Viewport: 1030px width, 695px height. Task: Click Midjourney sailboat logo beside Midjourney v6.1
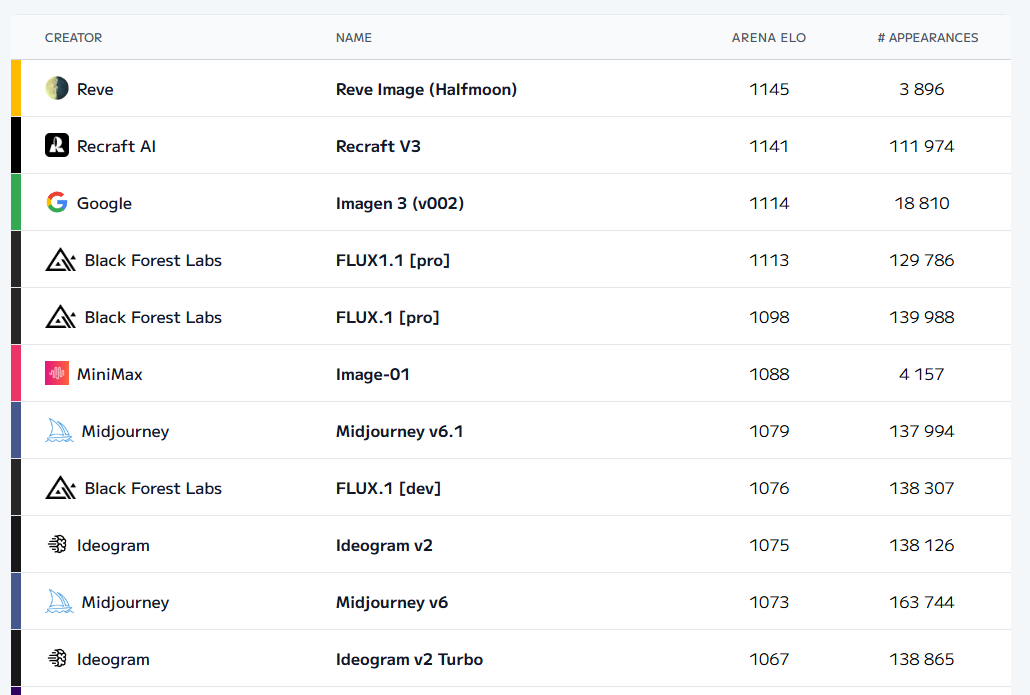tap(60, 431)
